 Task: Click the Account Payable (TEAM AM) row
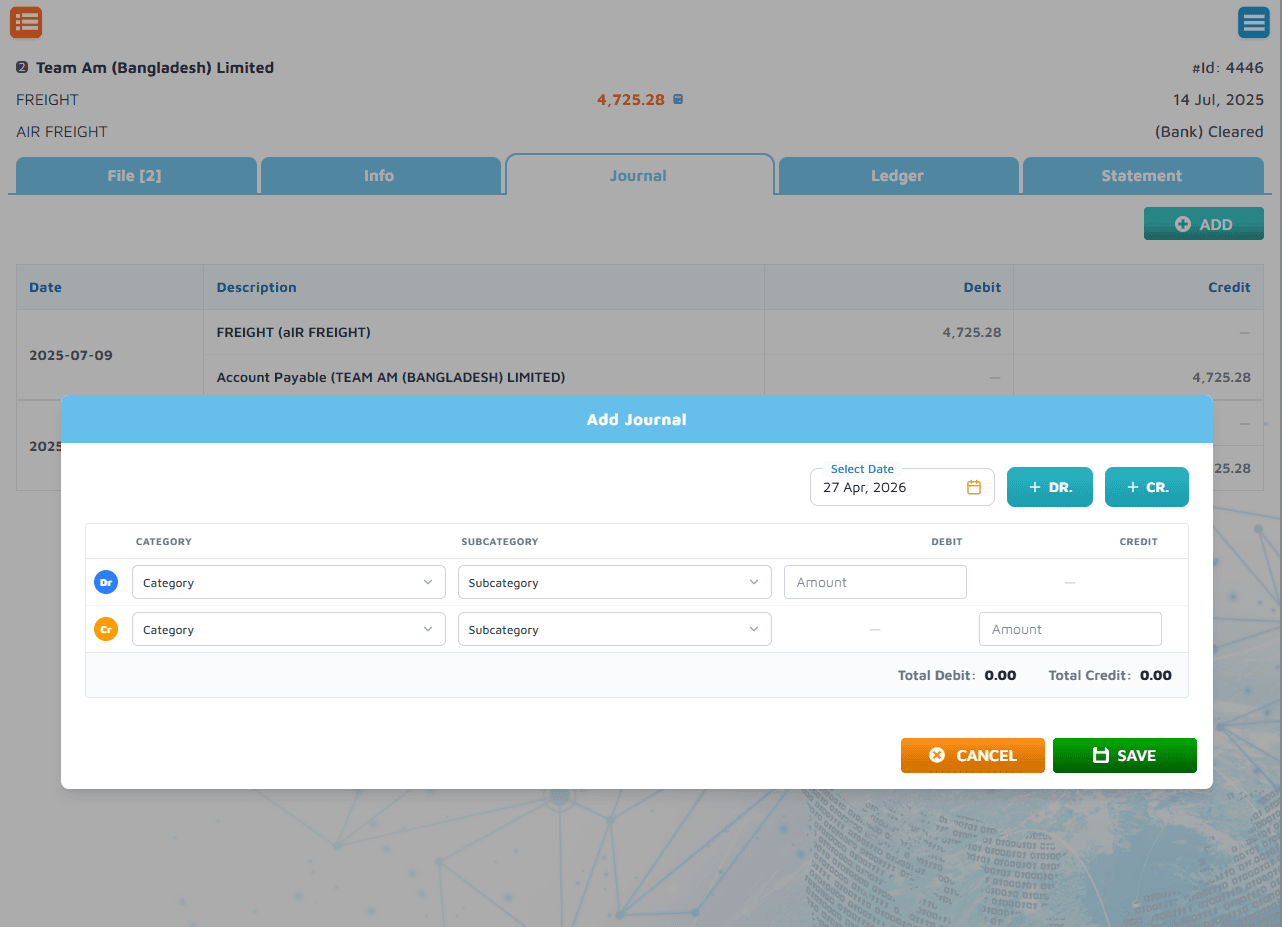(x=391, y=377)
